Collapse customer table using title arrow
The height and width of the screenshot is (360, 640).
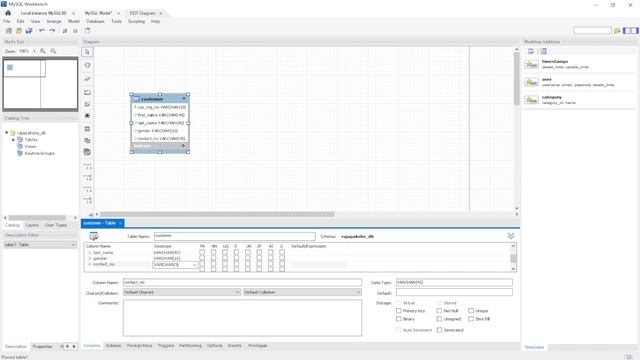pyautogui.click(x=184, y=99)
